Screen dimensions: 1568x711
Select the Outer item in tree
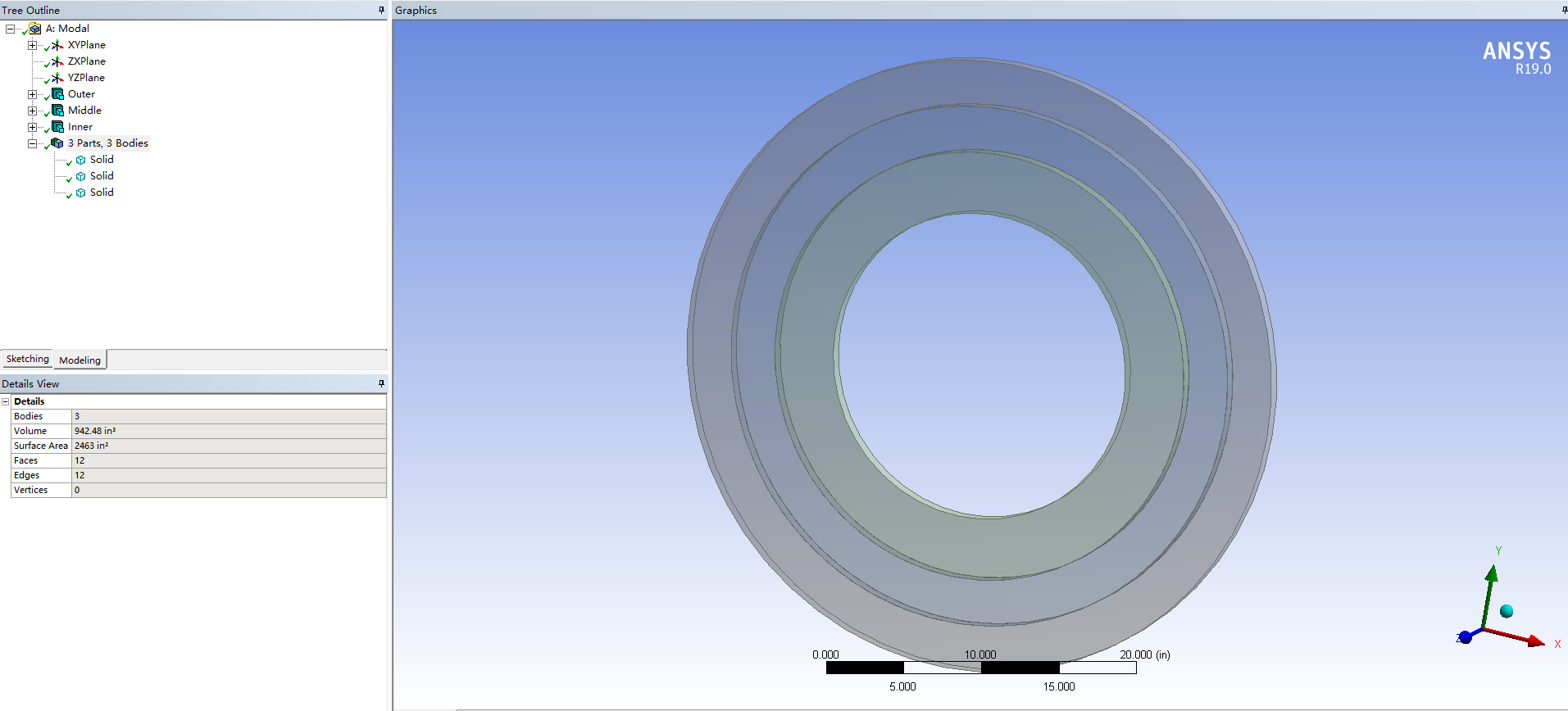point(81,94)
